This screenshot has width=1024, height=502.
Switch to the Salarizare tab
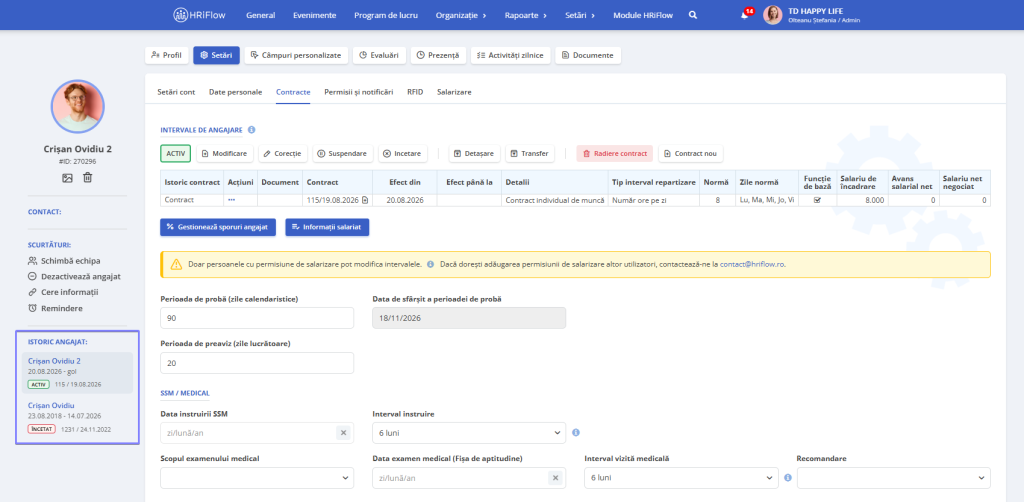click(455, 92)
